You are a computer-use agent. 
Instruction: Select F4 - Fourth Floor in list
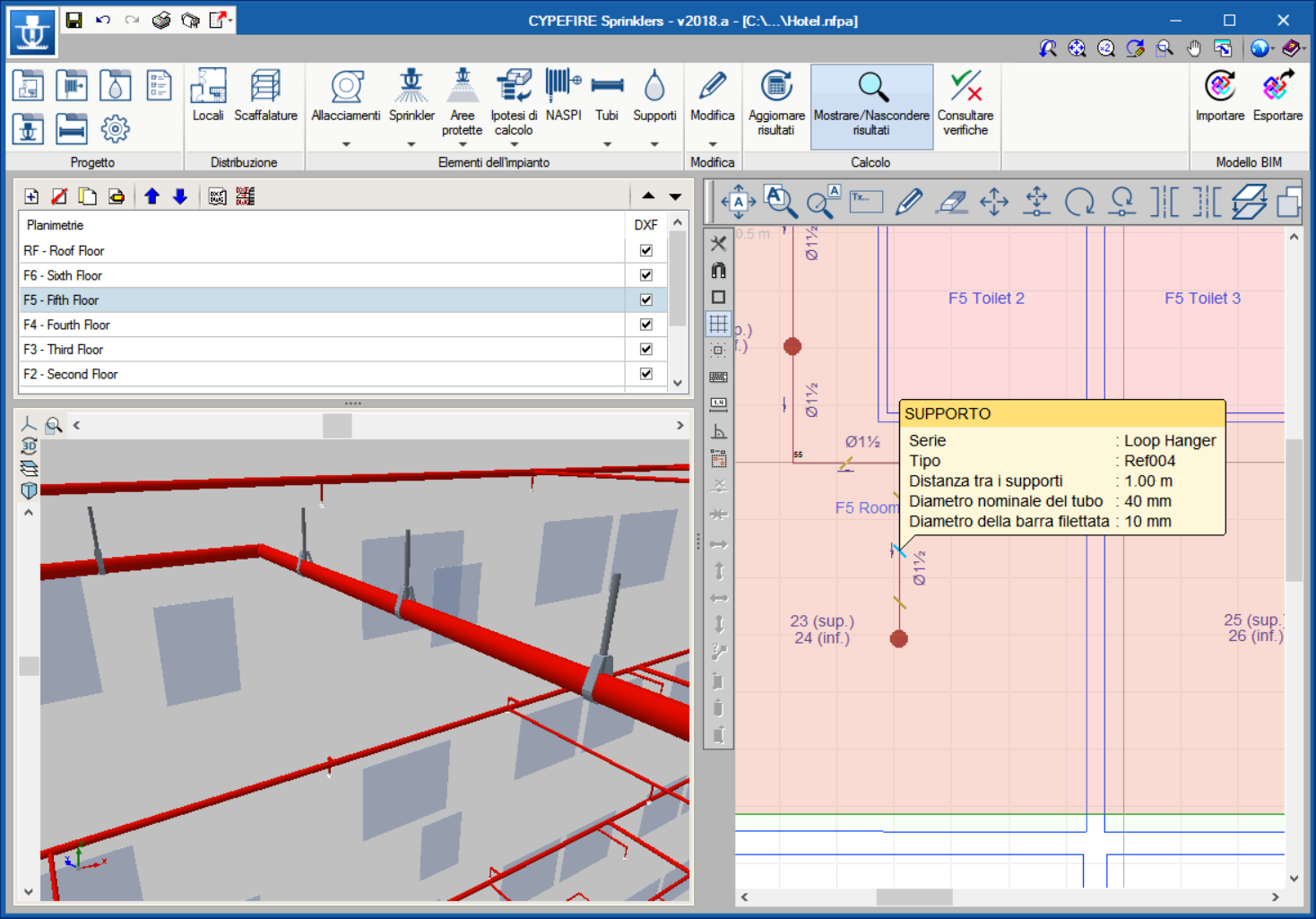(322, 325)
